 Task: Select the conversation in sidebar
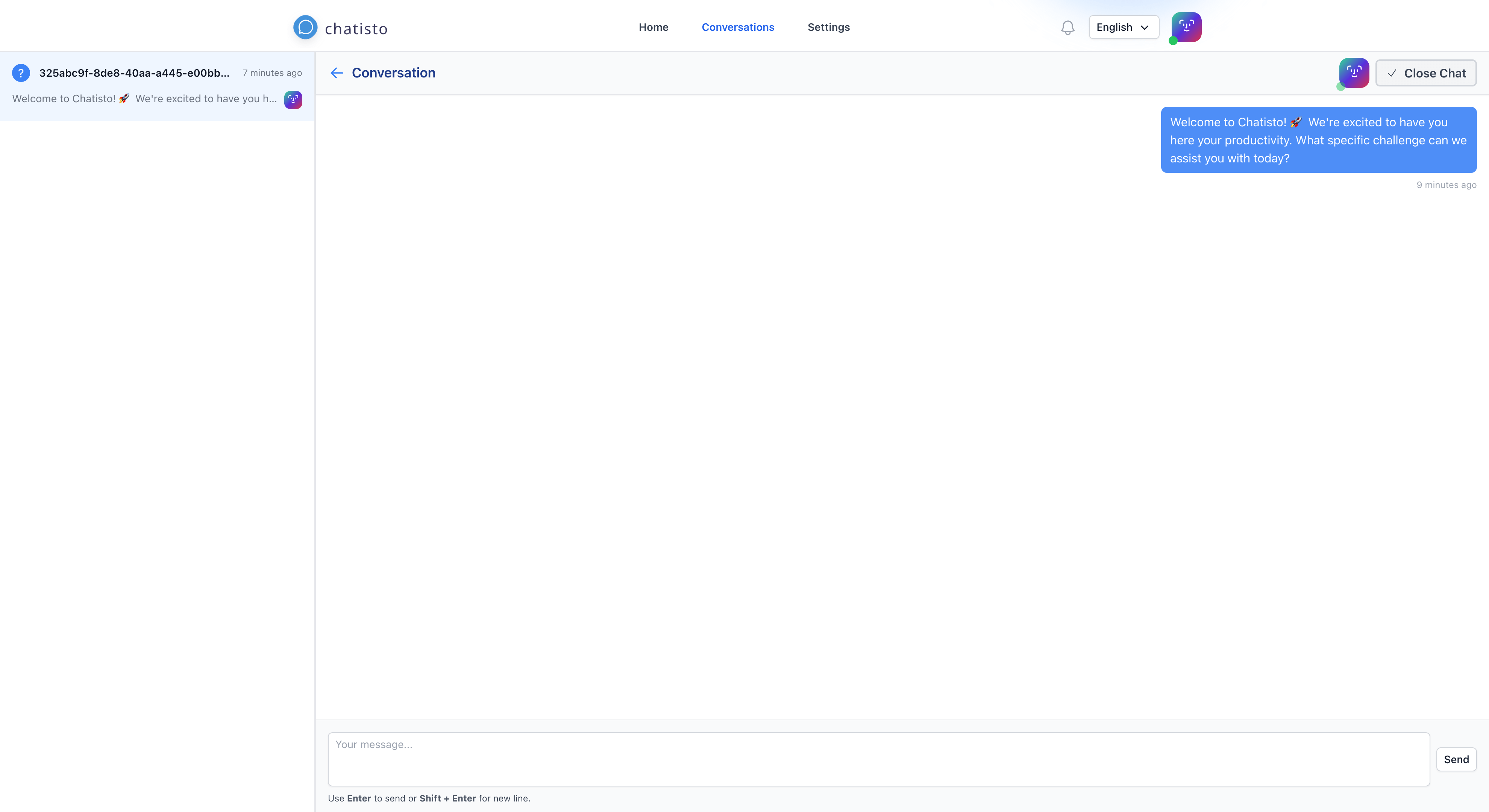point(157,85)
